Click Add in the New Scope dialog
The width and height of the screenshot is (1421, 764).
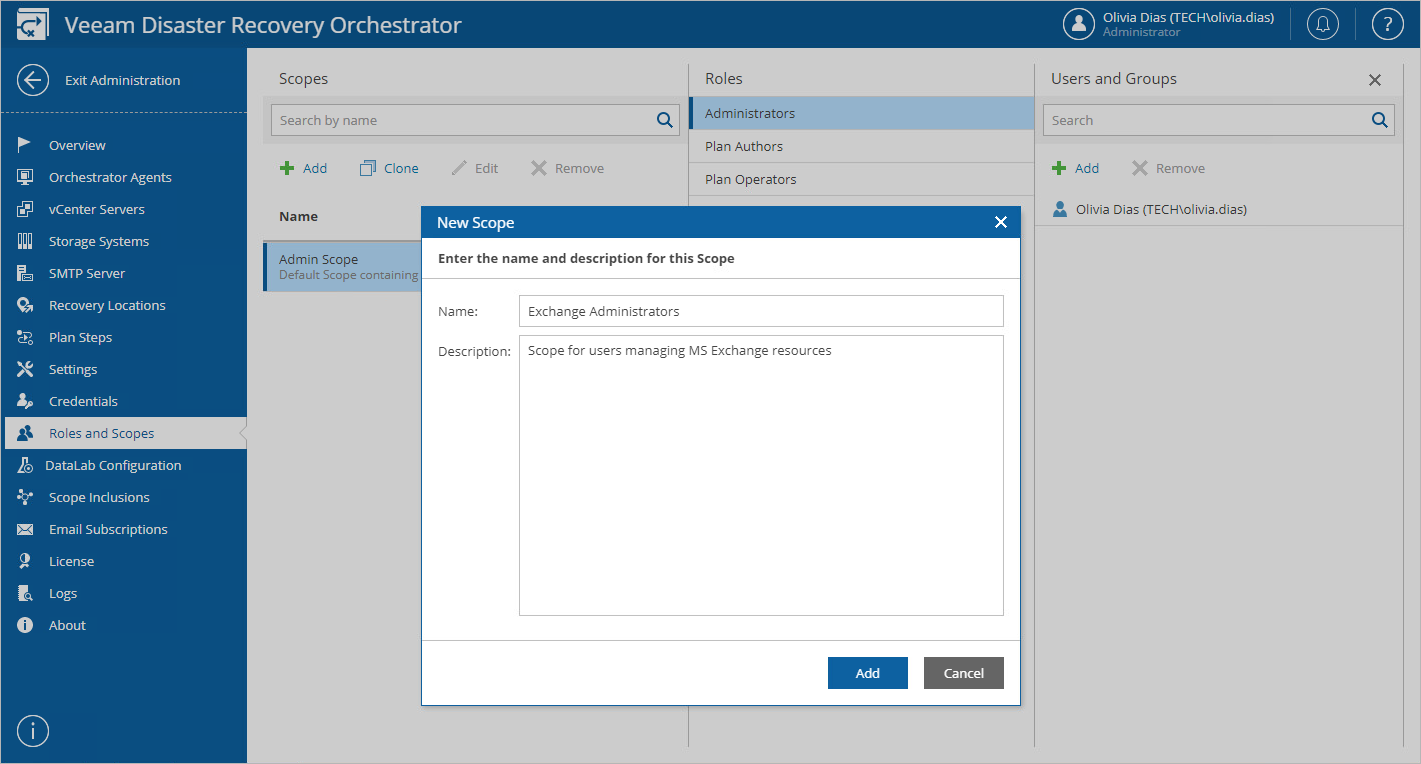[868, 673]
